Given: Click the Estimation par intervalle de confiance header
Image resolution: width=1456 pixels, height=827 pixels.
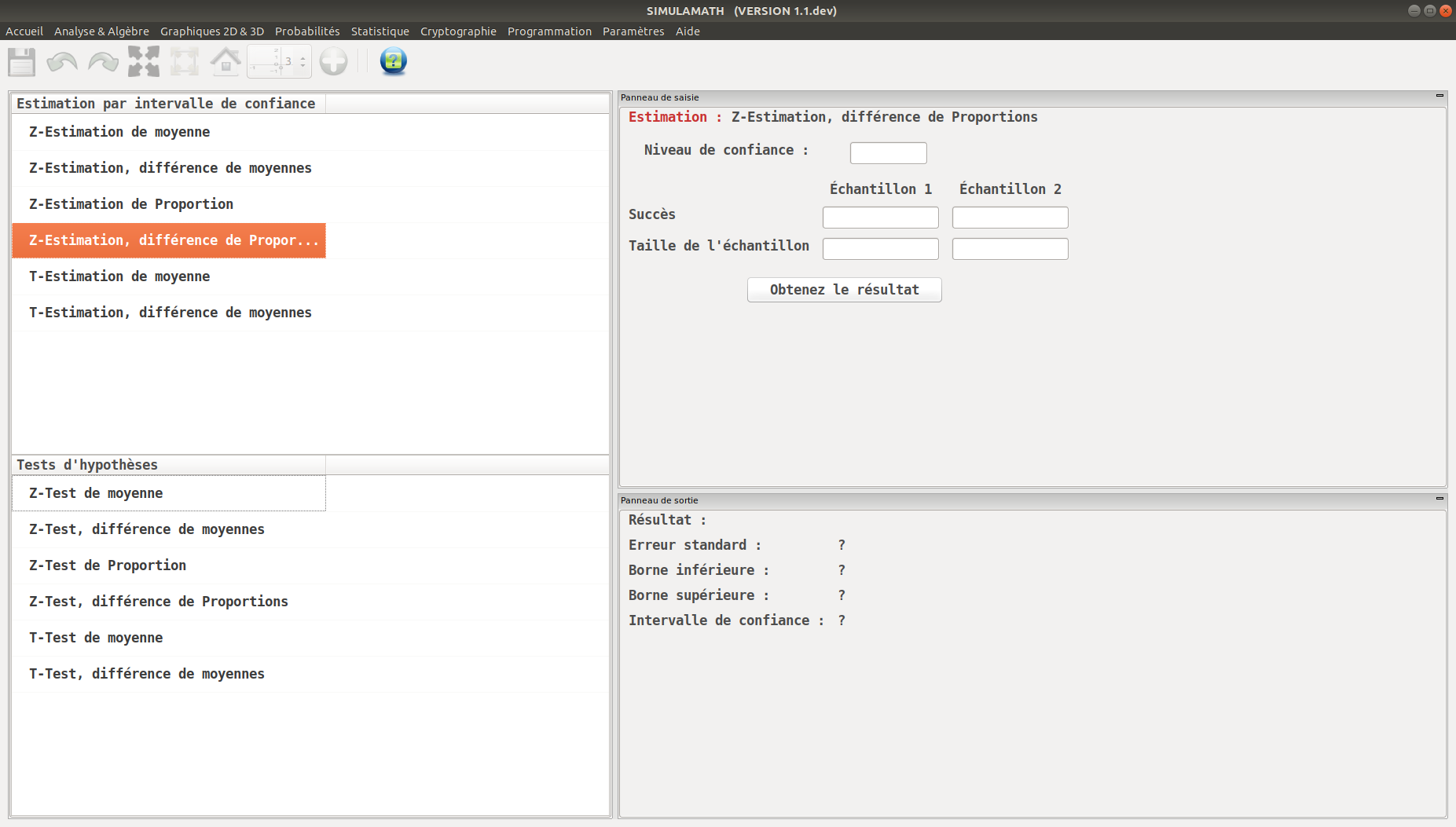Looking at the screenshot, I should (x=169, y=104).
